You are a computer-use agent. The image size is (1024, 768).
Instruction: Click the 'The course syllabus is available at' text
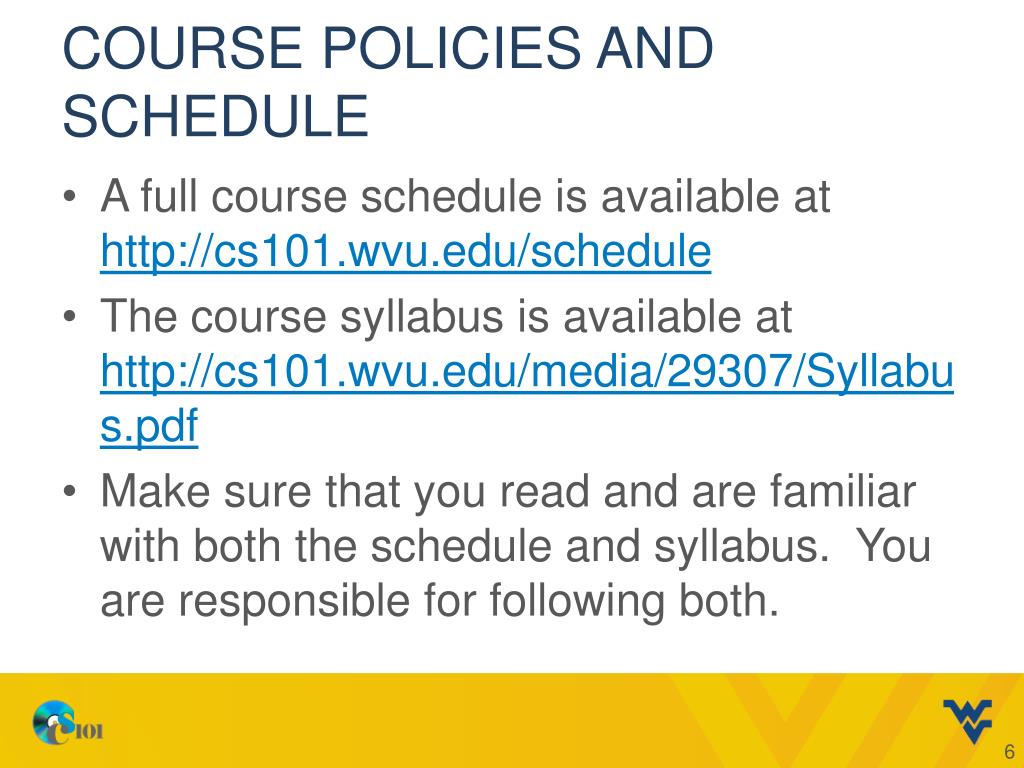coord(446,317)
